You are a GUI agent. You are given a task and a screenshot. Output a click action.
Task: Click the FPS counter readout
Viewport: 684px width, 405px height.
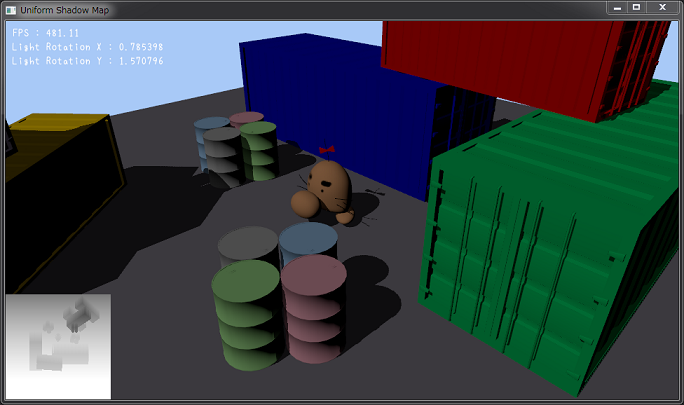46,32
